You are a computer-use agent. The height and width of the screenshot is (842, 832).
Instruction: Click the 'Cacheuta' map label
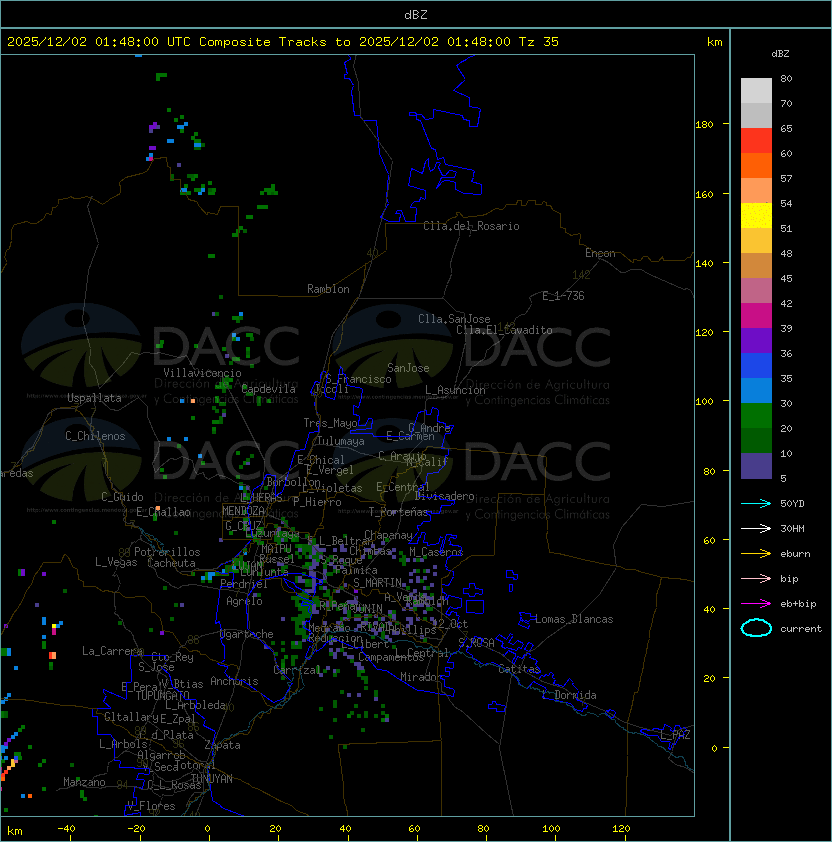(x=171, y=563)
